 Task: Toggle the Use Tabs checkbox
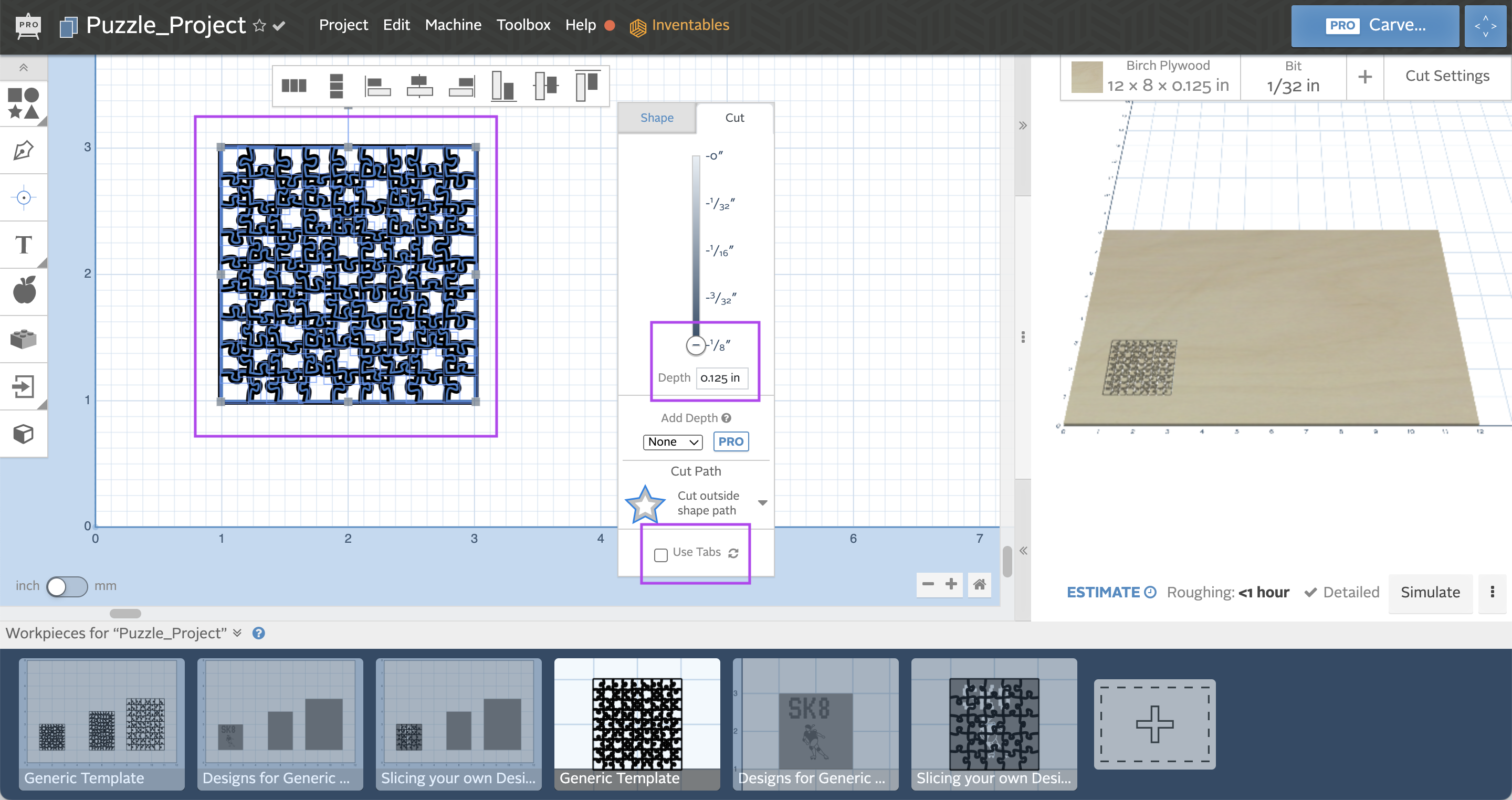pyautogui.click(x=660, y=553)
